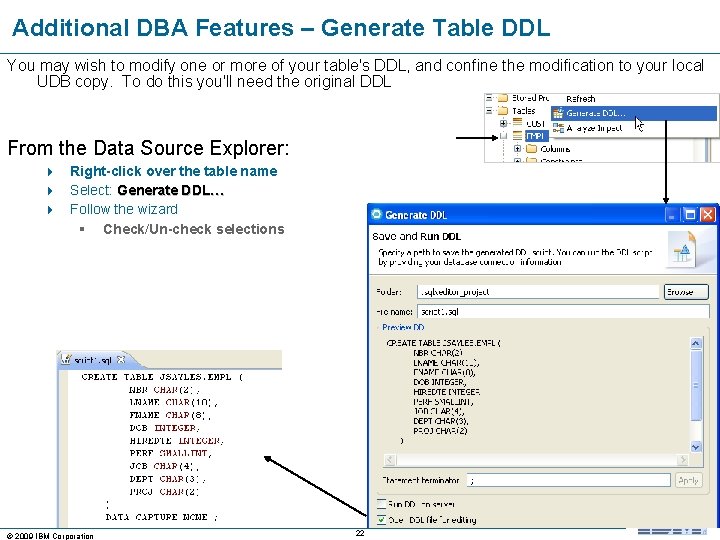This screenshot has width=720, height=540.
Task: Close the Generate DDL dialog
Action: [708, 215]
